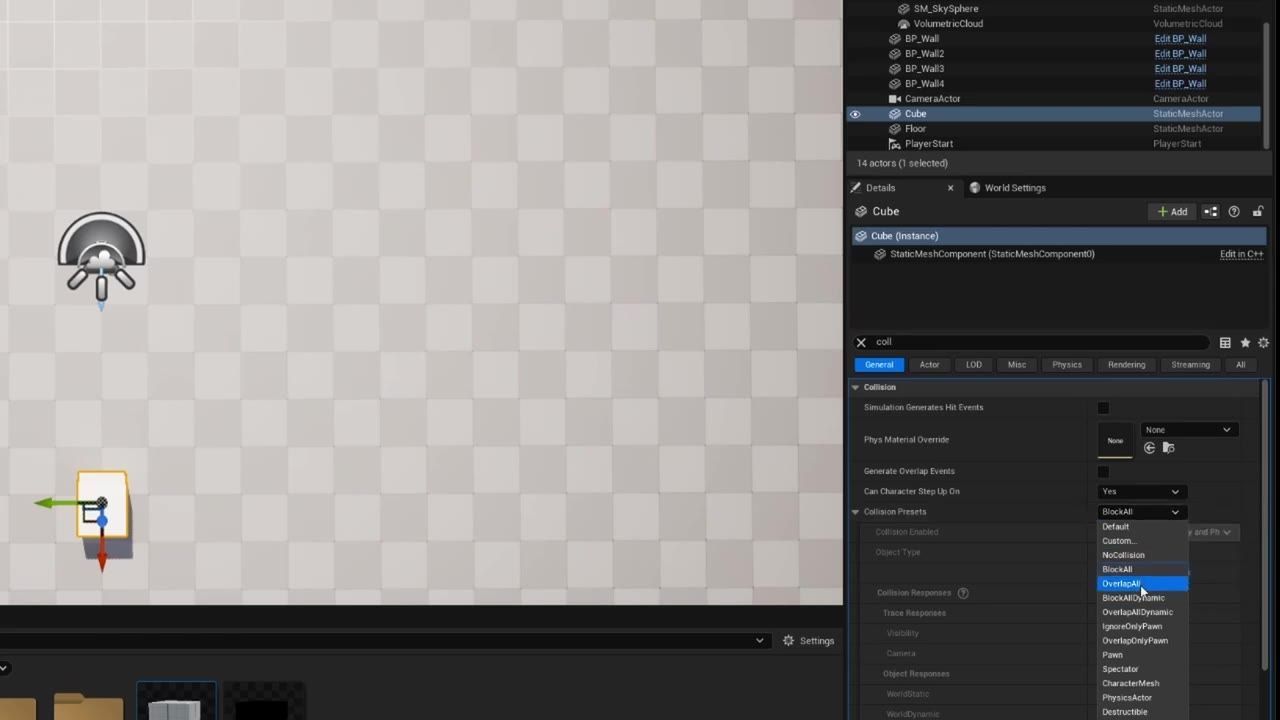Viewport: 1280px width, 720px height.
Task: Clear the 'coll' search filter
Action: [861, 342]
